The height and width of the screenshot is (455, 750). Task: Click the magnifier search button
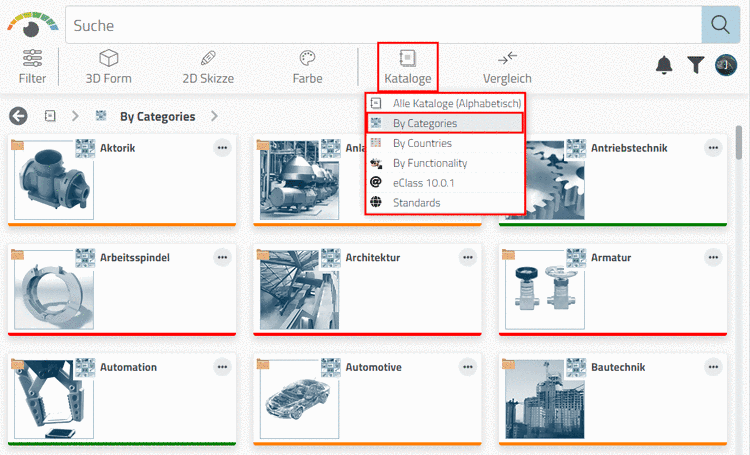tap(720, 25)
